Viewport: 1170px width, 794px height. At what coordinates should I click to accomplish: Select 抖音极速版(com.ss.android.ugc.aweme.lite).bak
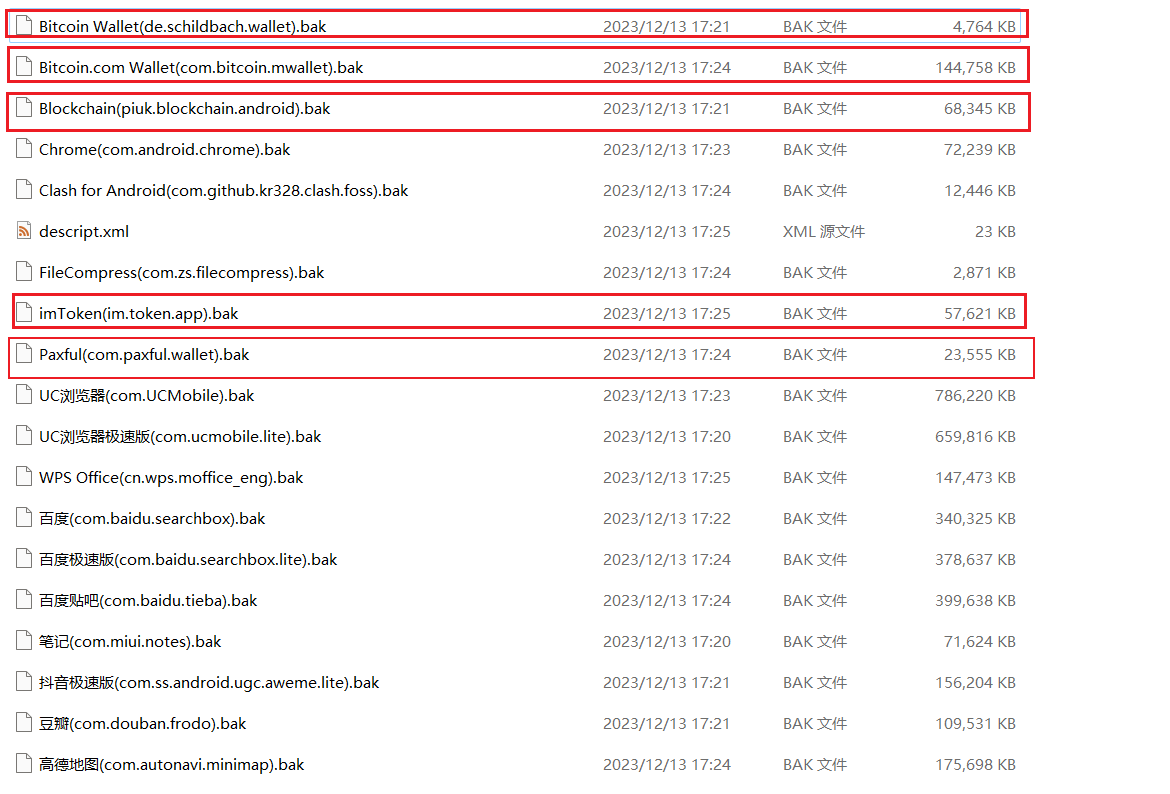tap(209, 684)
